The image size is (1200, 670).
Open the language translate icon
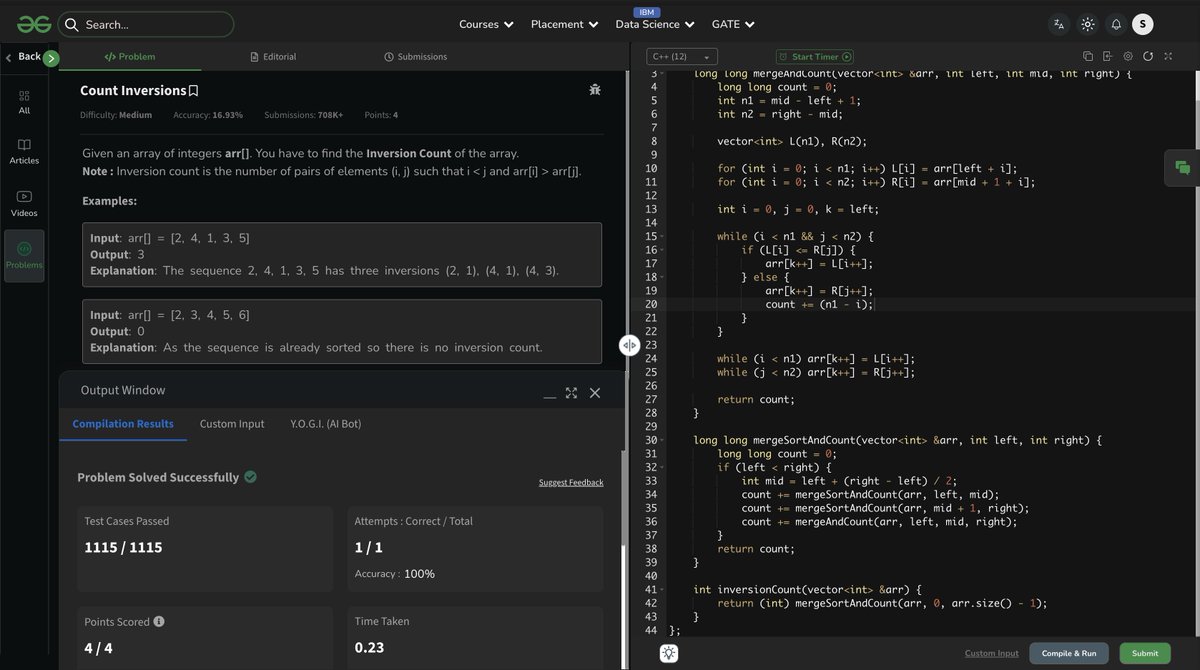pos(1059,24)
